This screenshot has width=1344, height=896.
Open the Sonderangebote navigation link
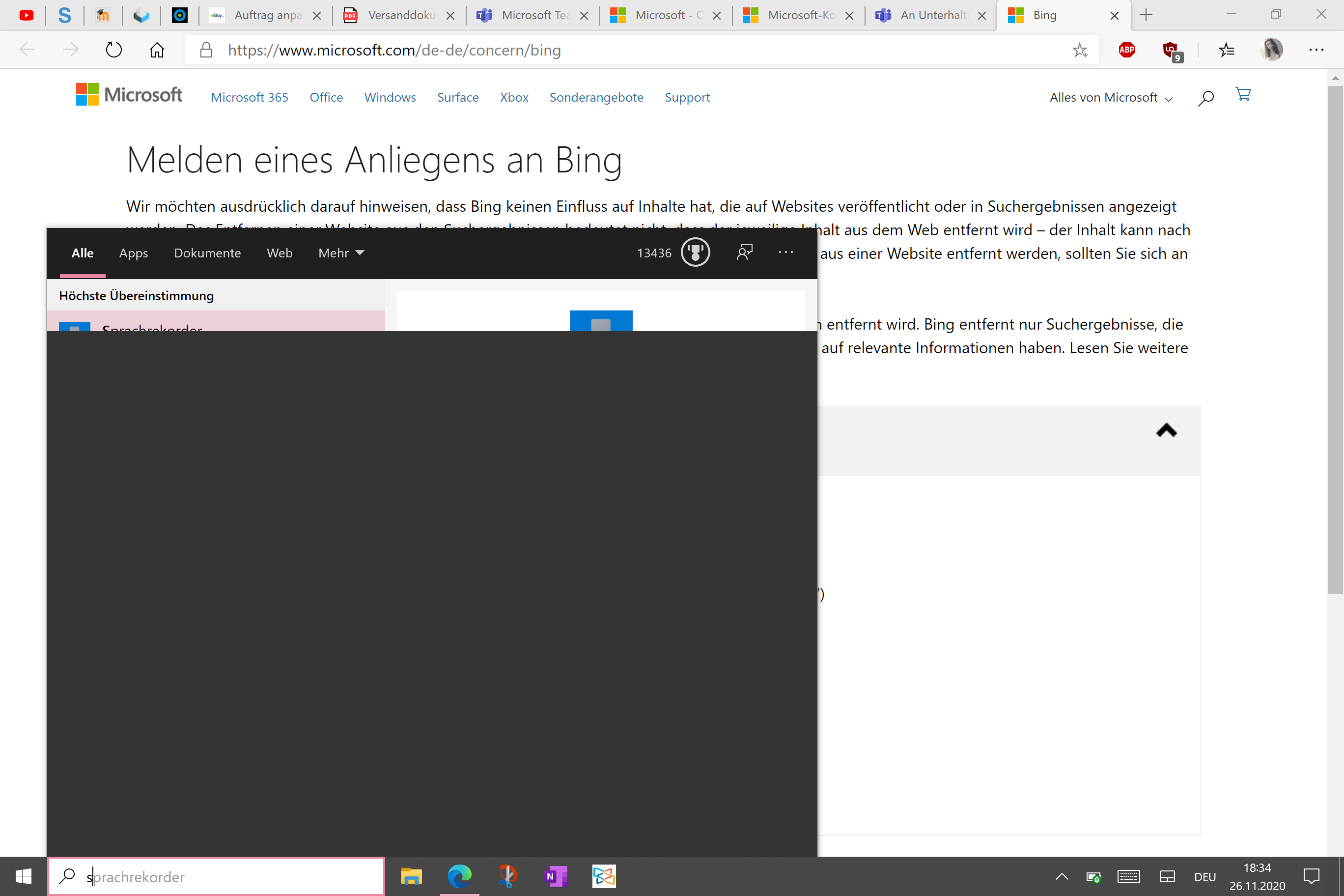(596, 98)
